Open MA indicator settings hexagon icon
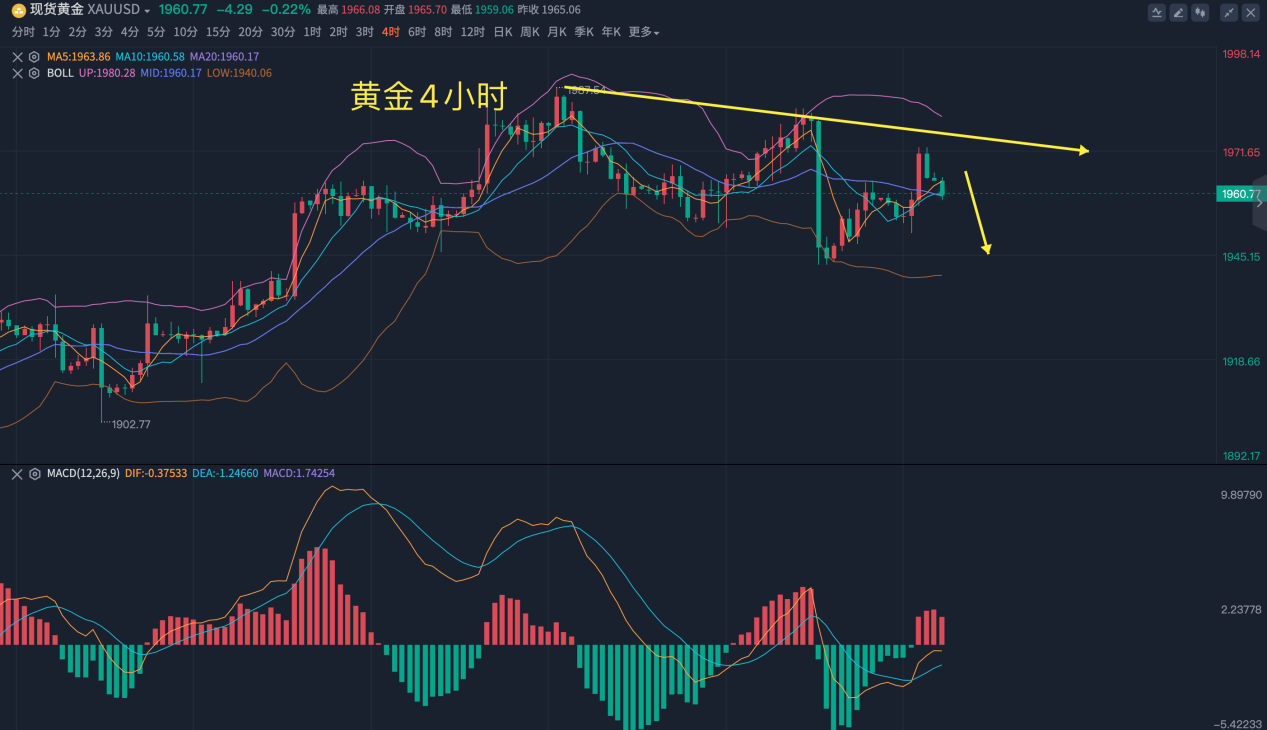 [x=34, y=57]
